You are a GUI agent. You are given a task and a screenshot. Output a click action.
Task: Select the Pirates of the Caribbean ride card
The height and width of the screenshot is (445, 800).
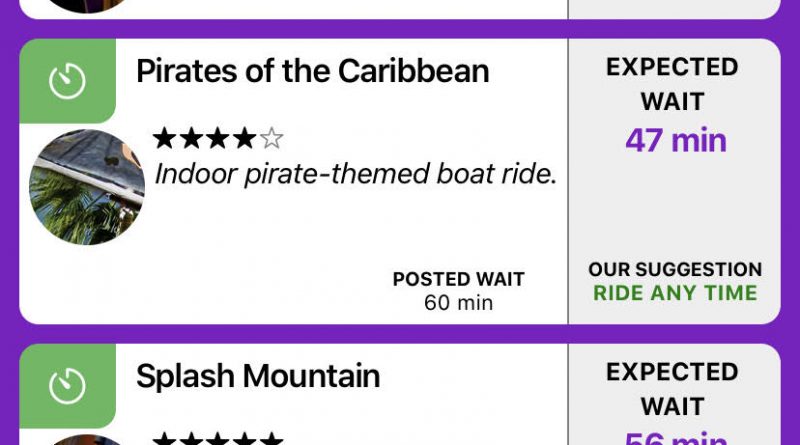(x=400, y=181)
